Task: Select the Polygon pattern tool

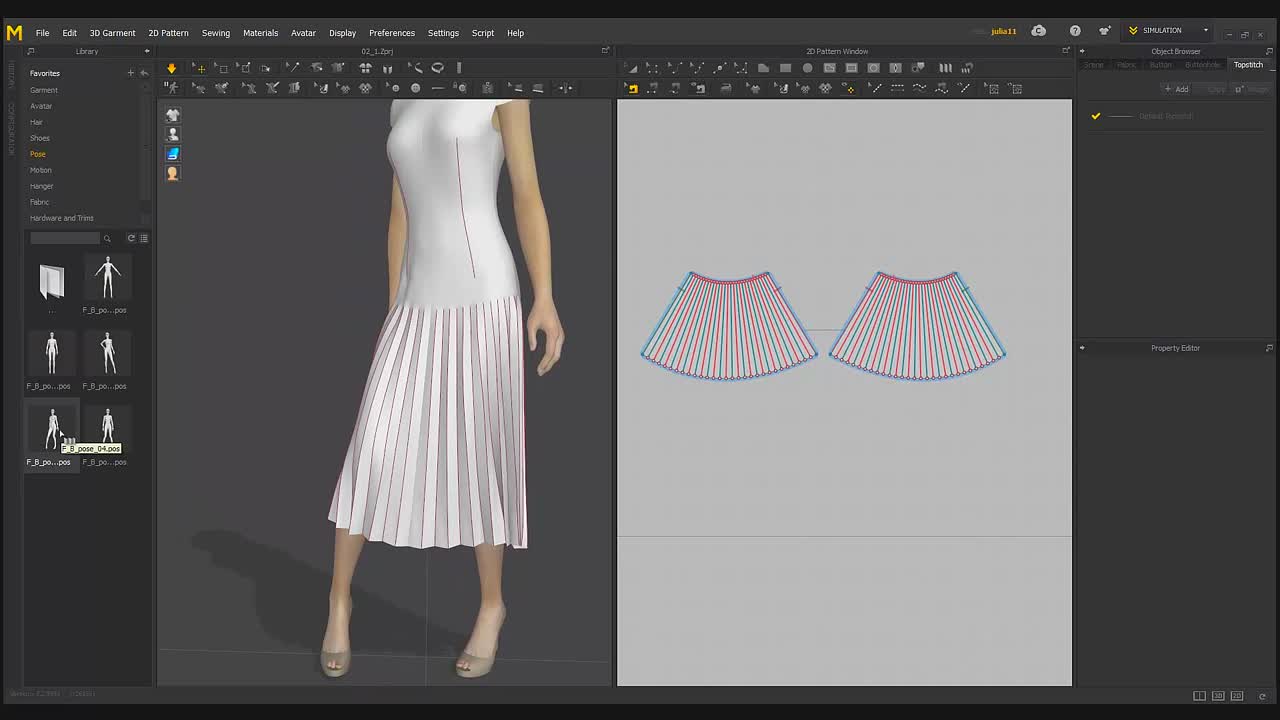Action: 763,68
